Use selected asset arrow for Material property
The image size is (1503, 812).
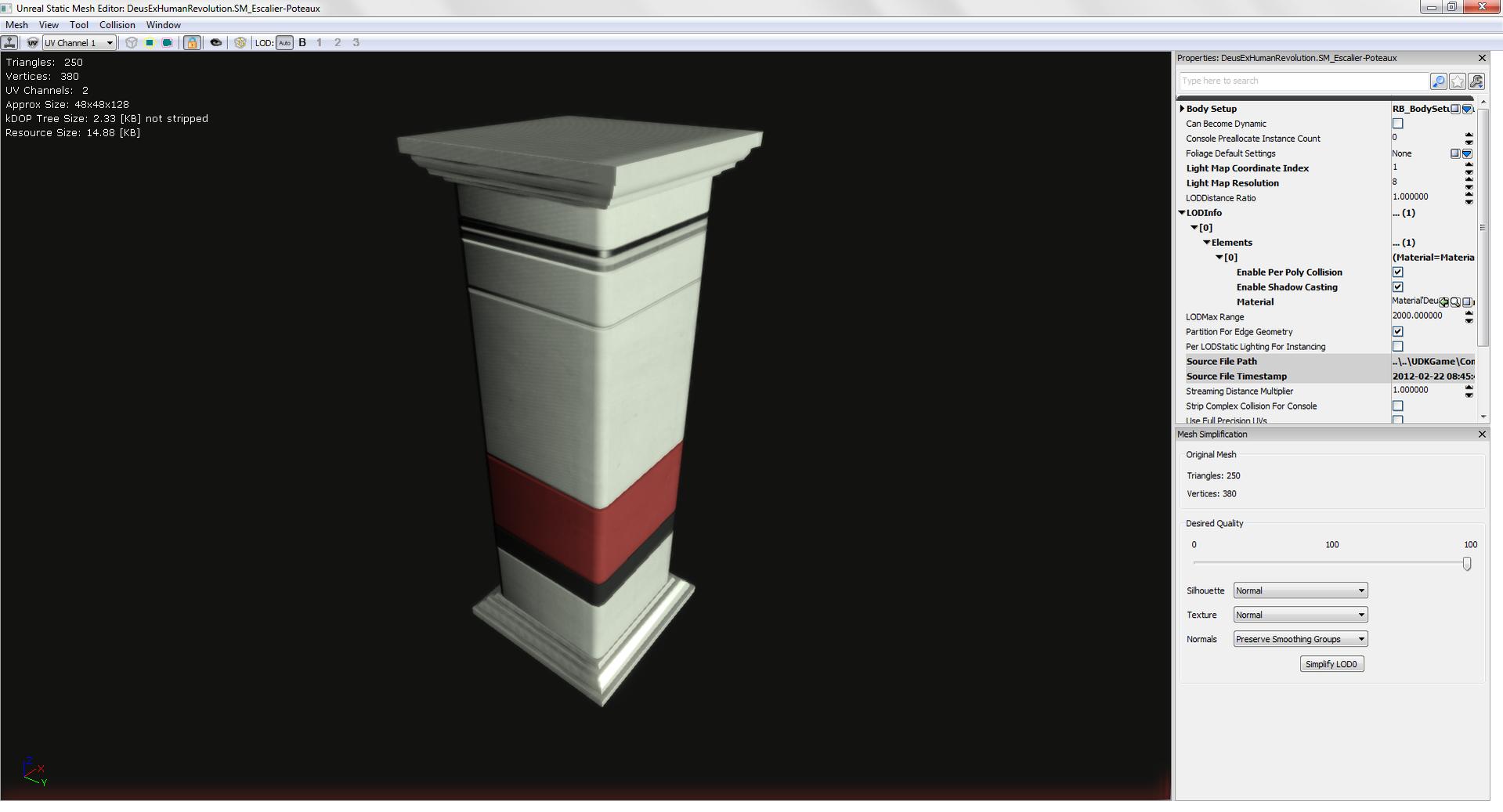point(1444,301)
